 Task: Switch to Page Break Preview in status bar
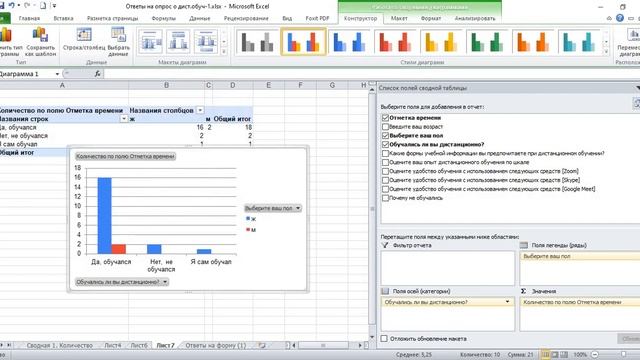coord(564,355)
